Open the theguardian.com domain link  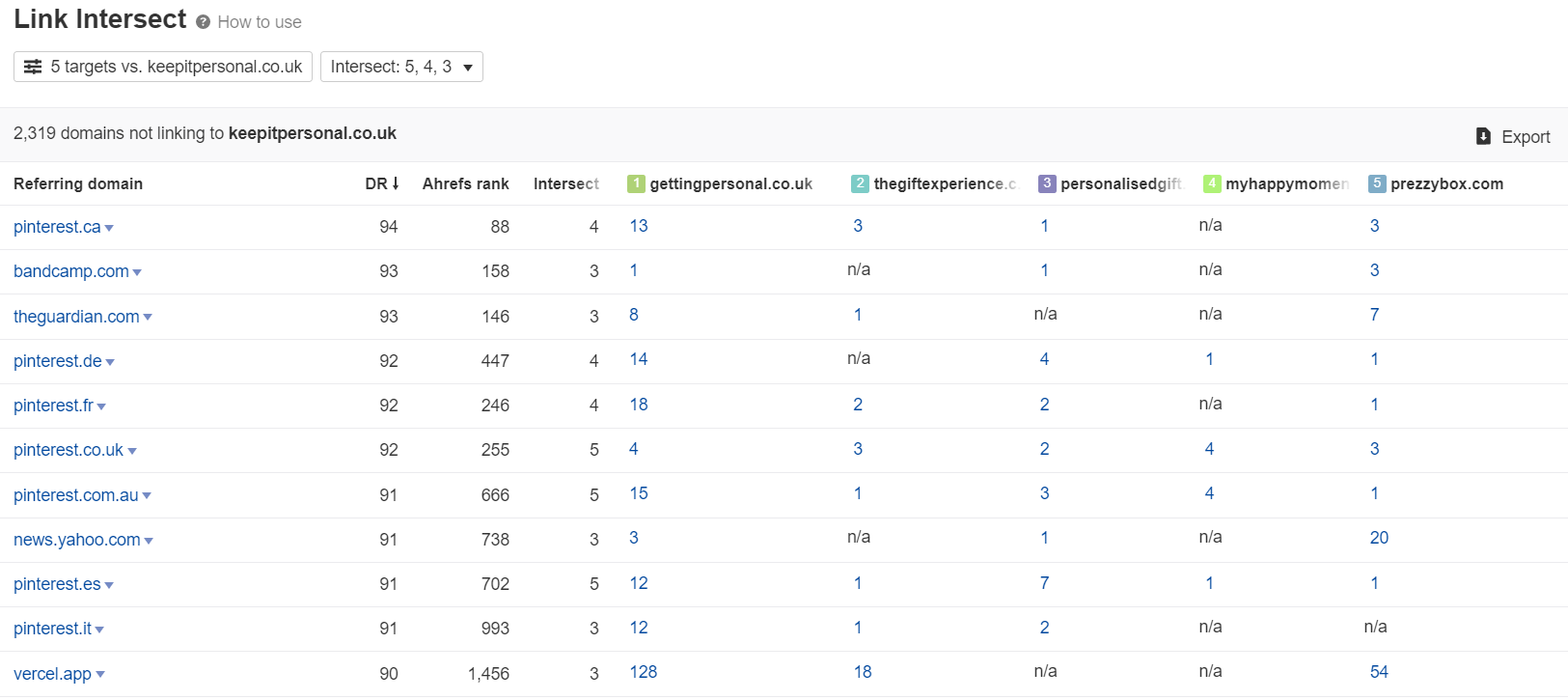tap(76, 317)
